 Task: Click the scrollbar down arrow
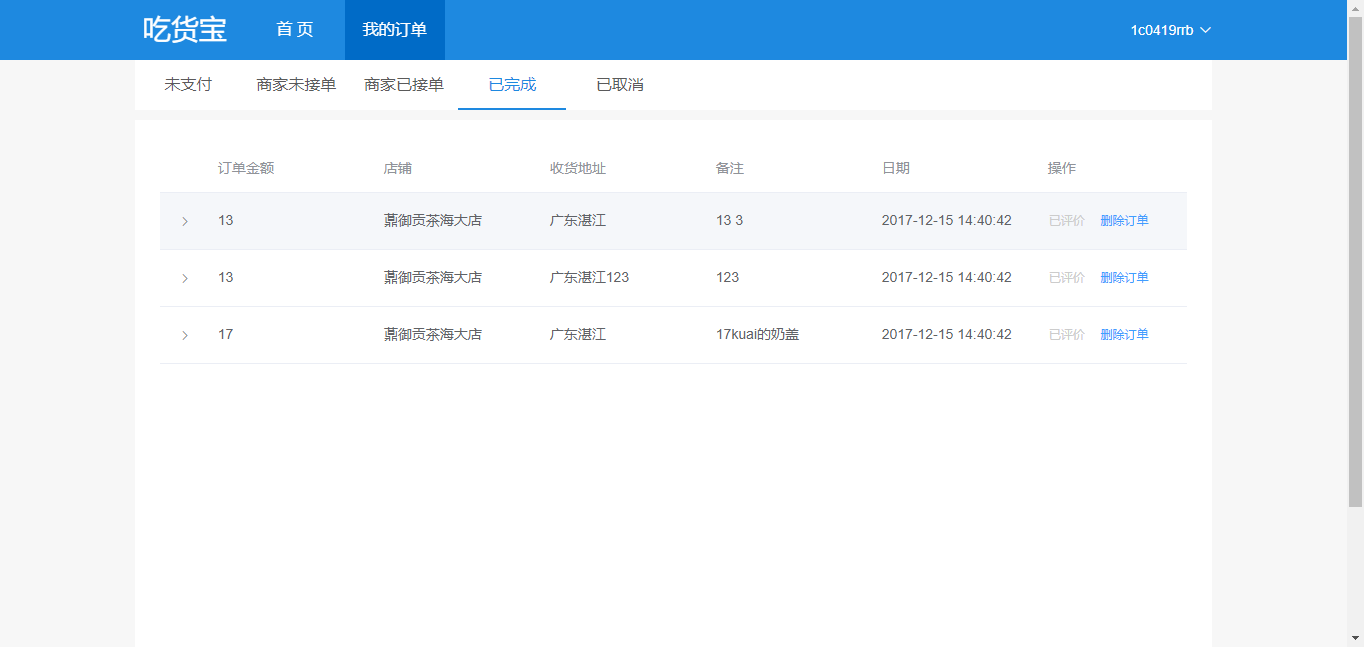pos(1355,638)
